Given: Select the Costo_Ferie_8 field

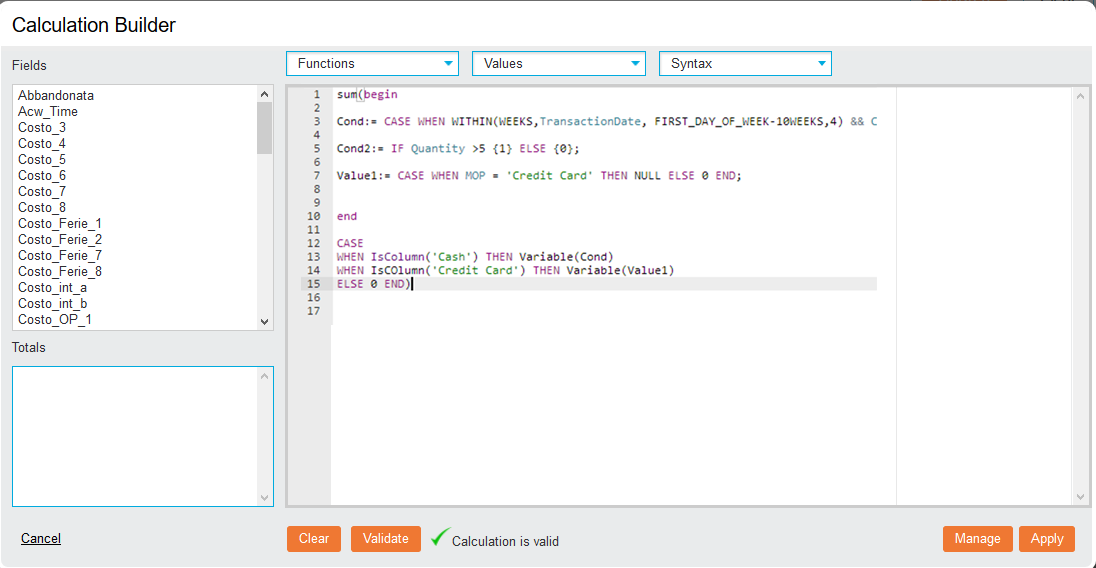Looking at the screenshot, I should coord(60,272).
